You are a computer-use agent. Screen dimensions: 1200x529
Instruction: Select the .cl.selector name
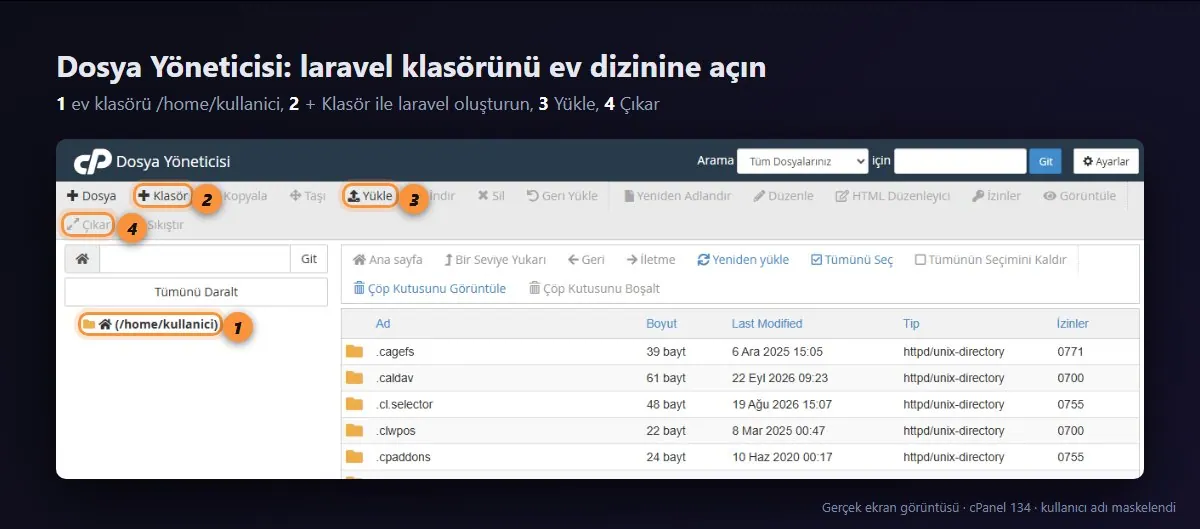click(x=404, y=404)
